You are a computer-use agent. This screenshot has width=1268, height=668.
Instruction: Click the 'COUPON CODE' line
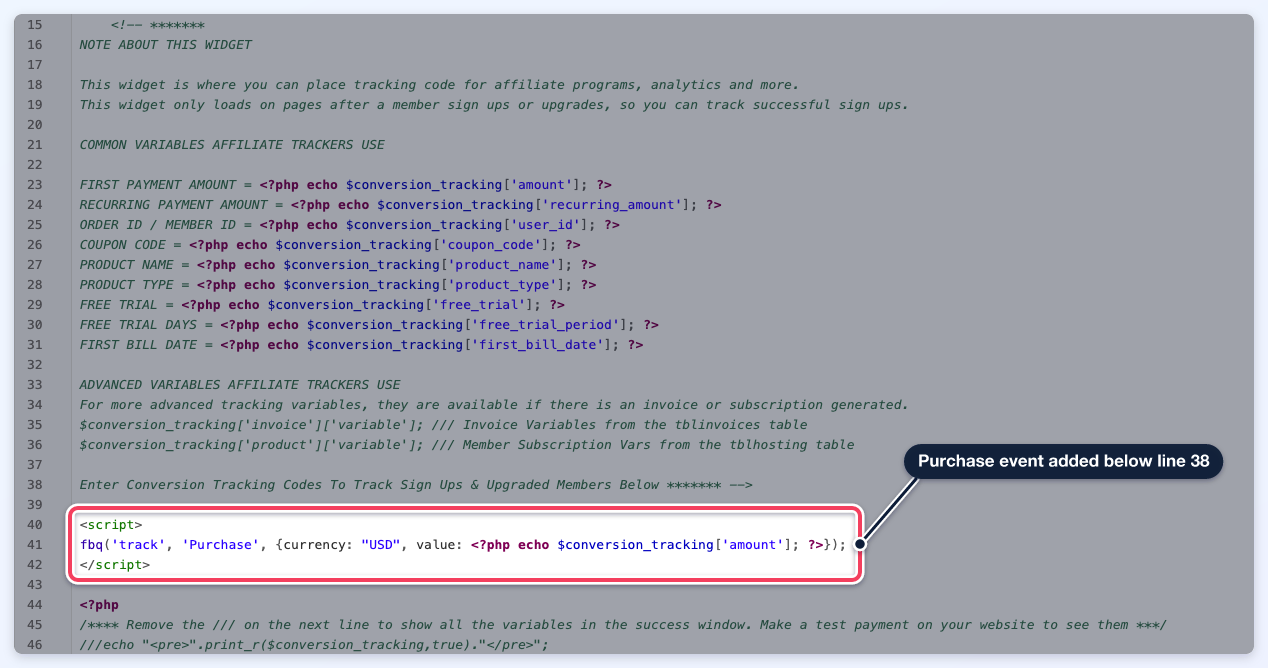tap(330, 245)
